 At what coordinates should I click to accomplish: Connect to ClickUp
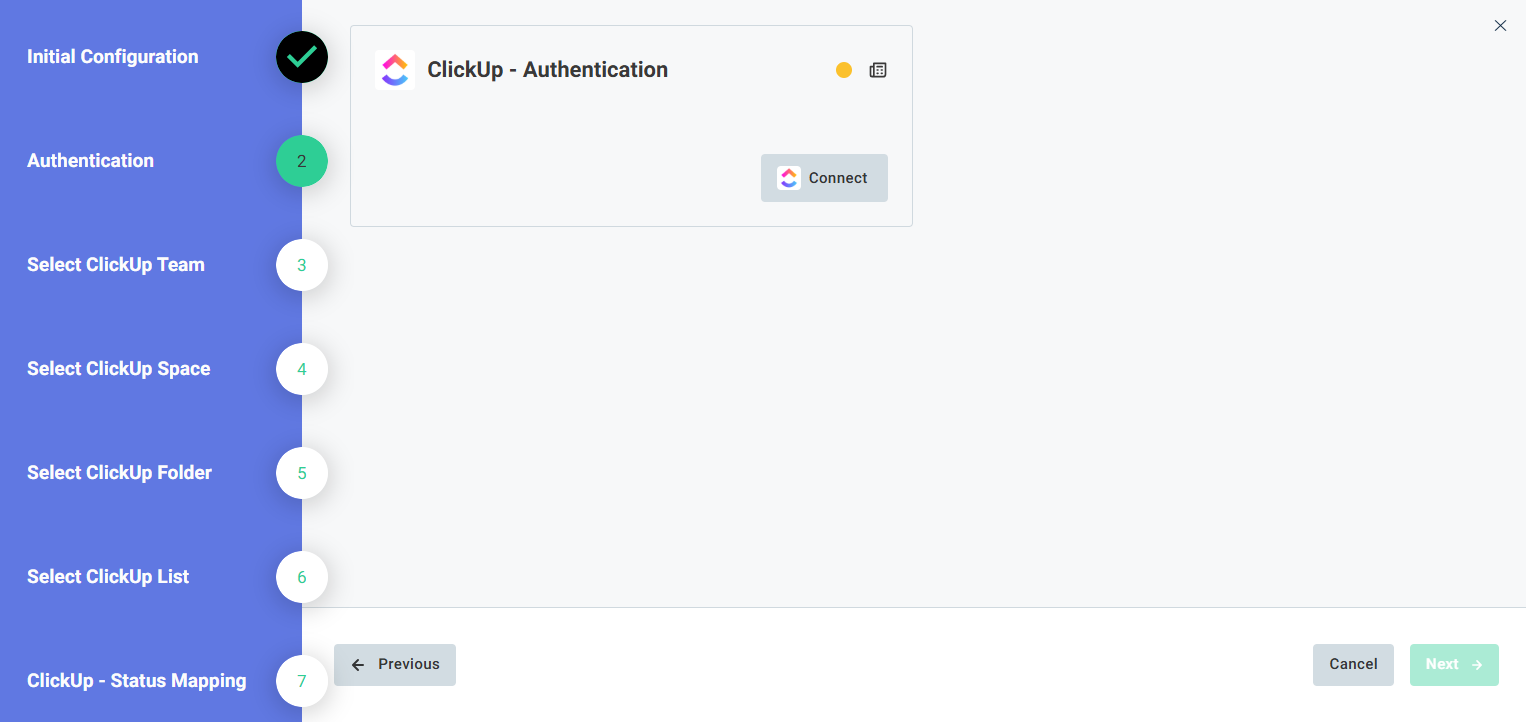(x=824, y=178)
